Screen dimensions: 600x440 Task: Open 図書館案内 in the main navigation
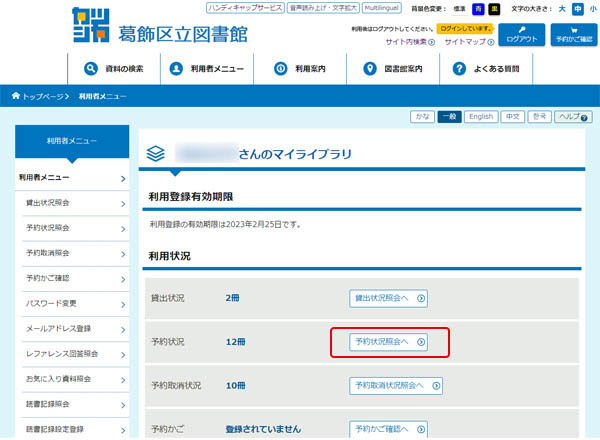393,68
